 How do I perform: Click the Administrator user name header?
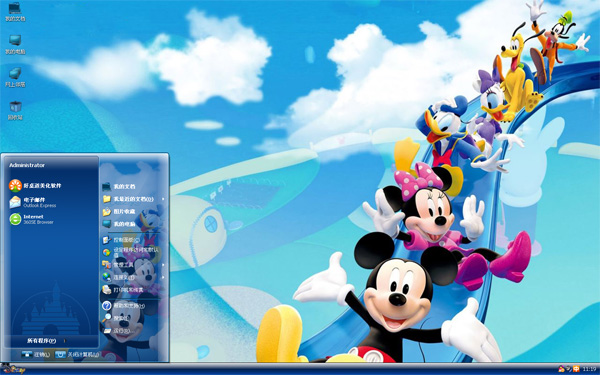[27, 165]
